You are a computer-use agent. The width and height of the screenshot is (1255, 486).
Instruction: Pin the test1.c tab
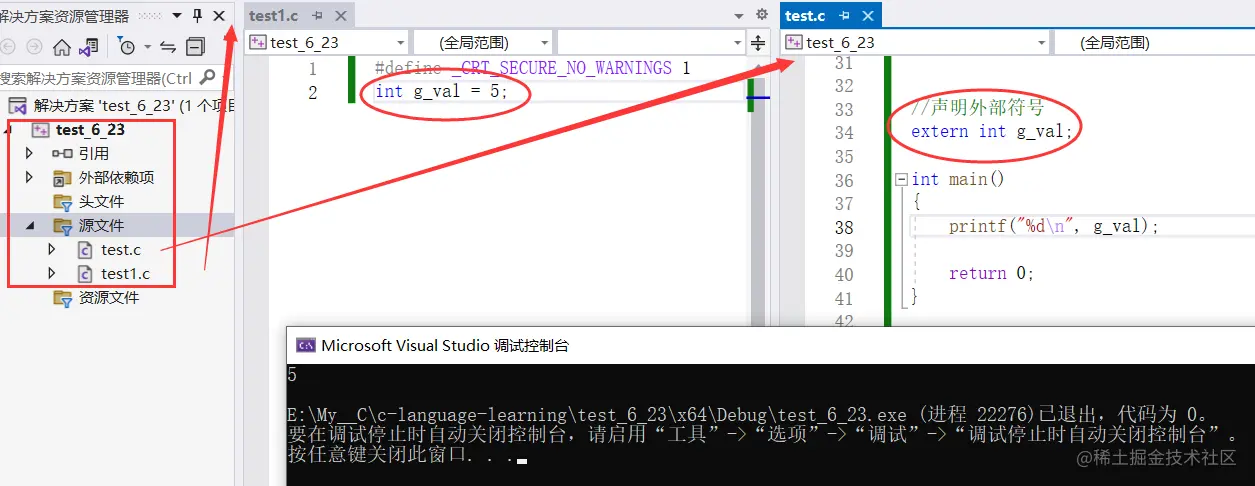pos(317,16)
